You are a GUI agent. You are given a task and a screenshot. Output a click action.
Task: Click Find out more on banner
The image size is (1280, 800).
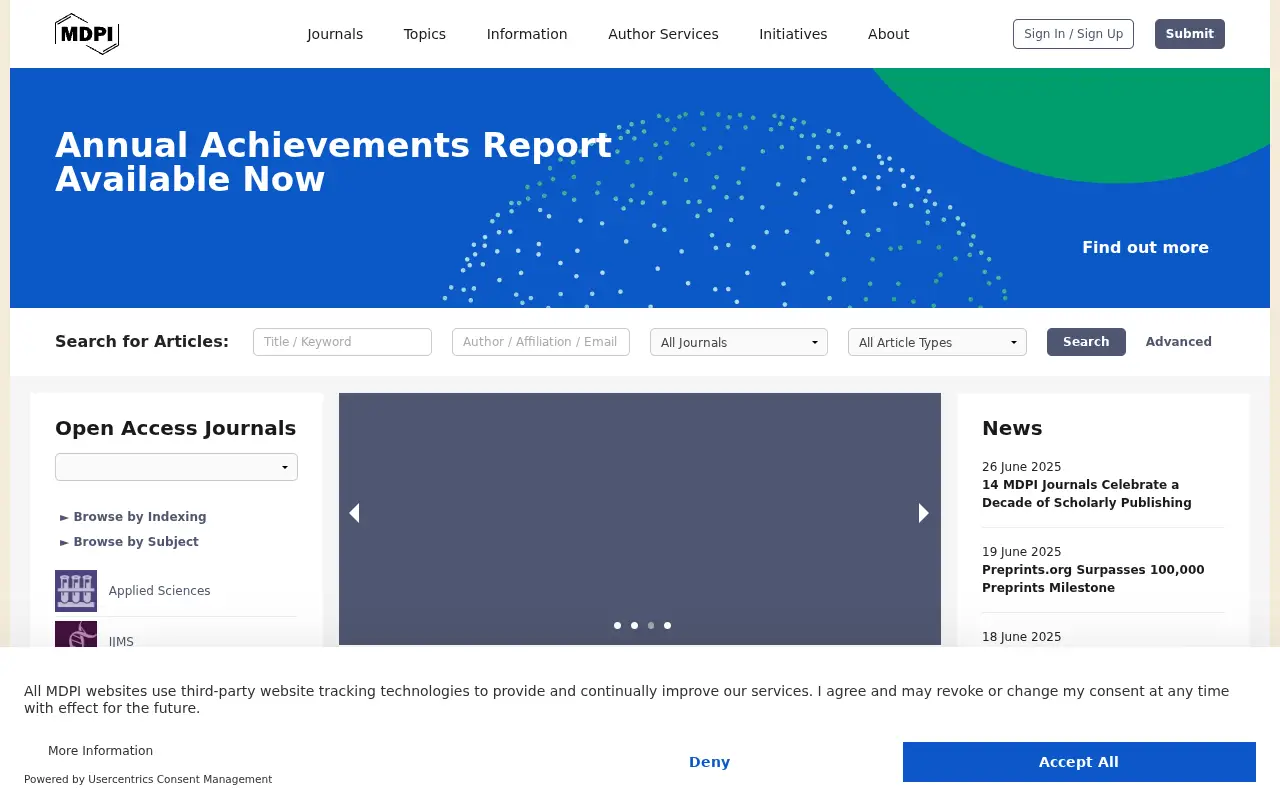(x=1145, y=248)
